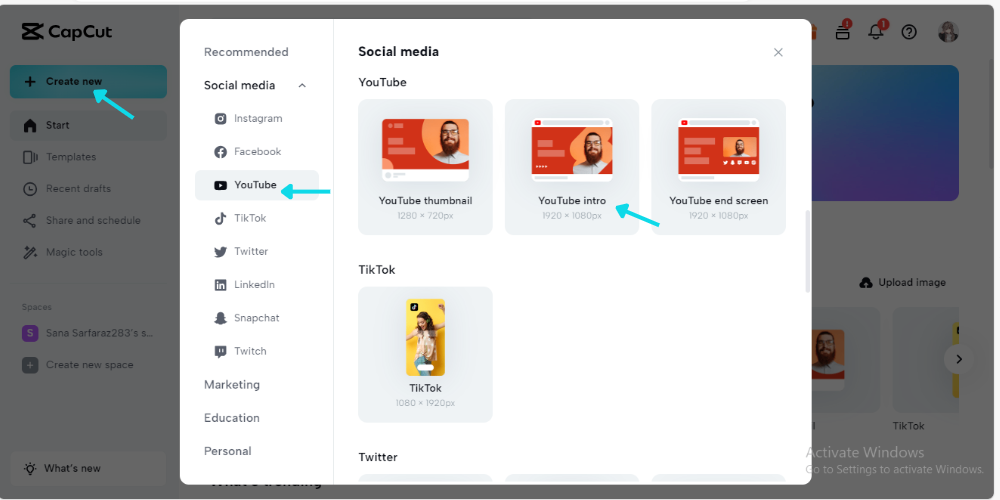Click the TikTok note icon in the list
The width and height of the screenshot is (1000, 500).
[221, 219]
